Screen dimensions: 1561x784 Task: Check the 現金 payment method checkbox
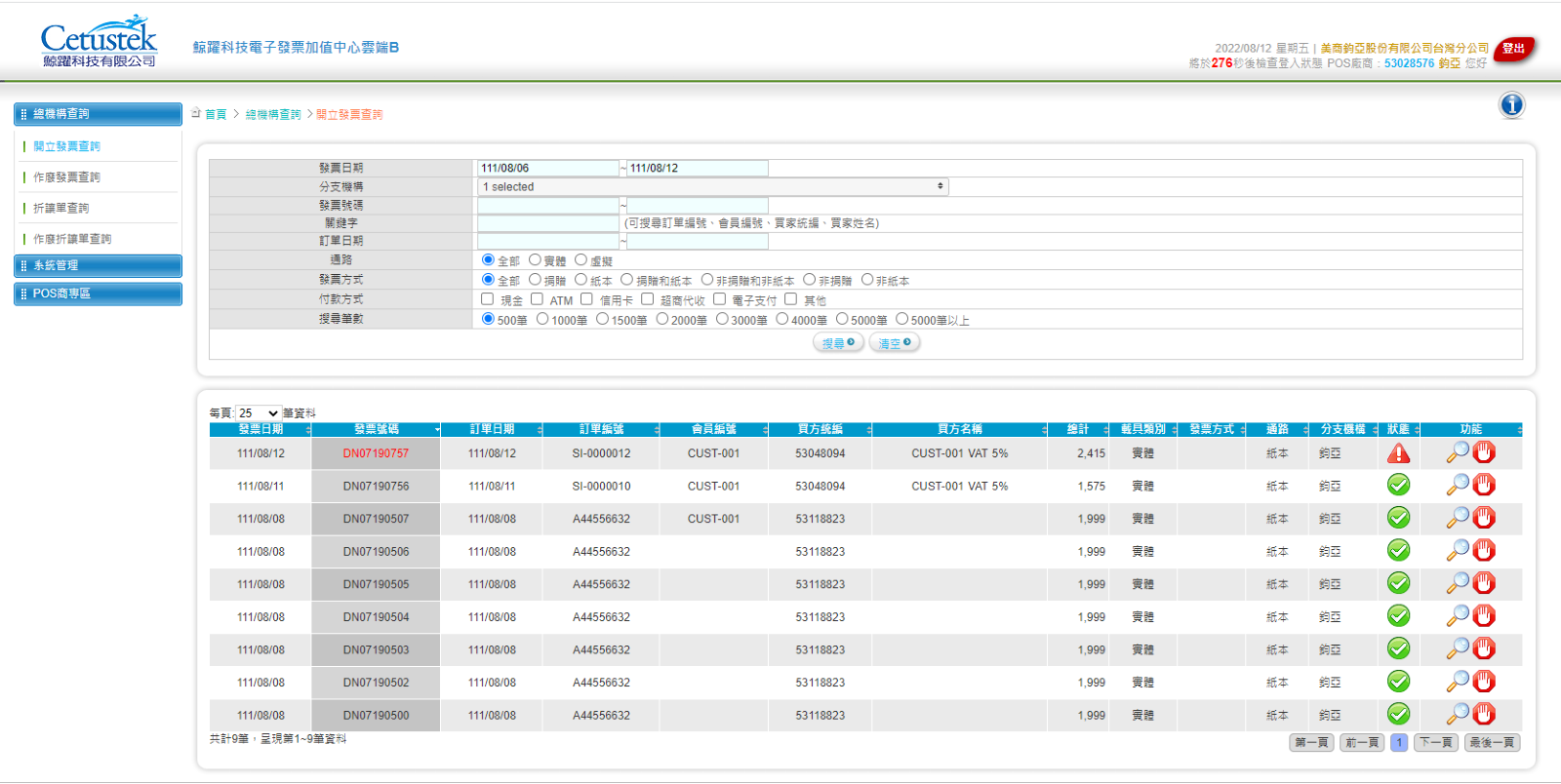pos(487,299)
